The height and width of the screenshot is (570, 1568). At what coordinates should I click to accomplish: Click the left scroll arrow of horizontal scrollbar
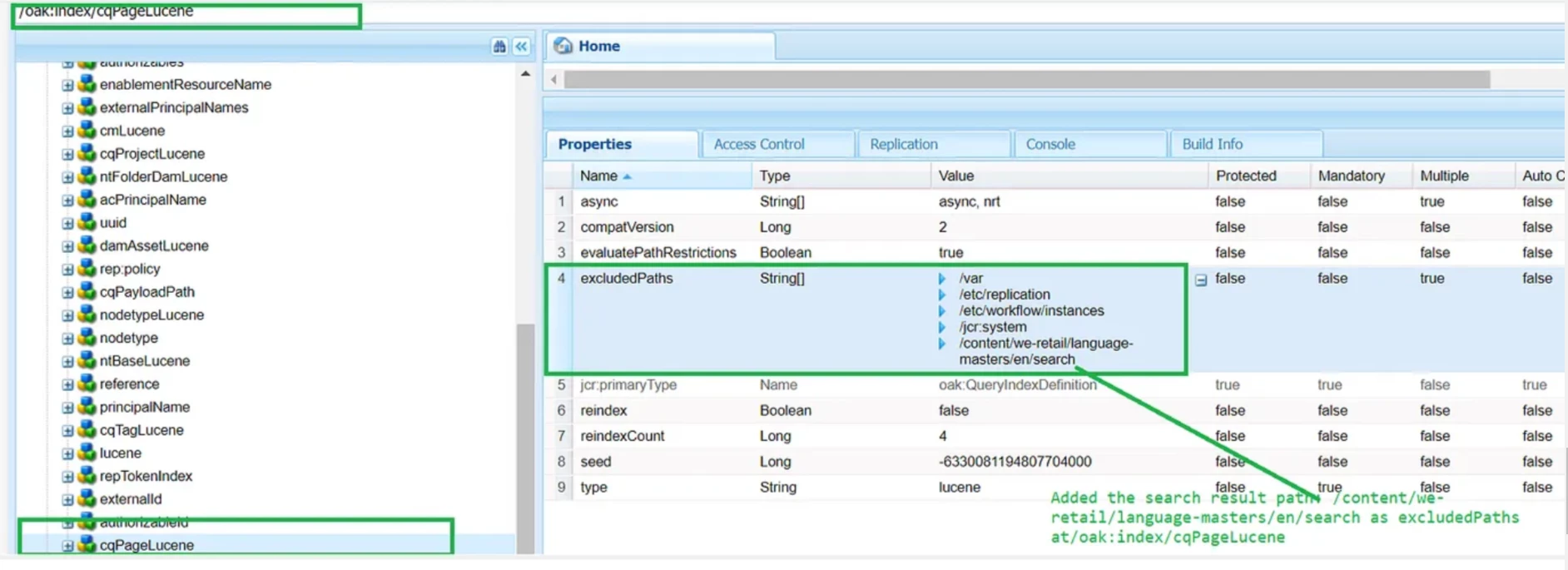554,80
